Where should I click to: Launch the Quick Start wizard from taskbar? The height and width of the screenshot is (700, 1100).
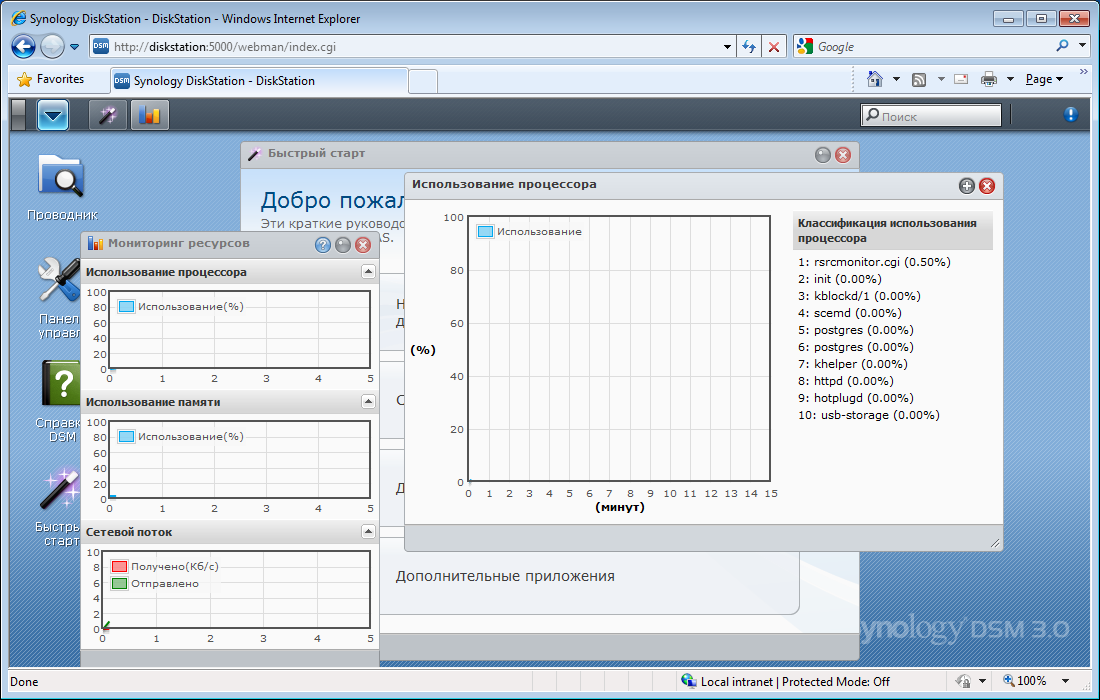coord(108,115)
